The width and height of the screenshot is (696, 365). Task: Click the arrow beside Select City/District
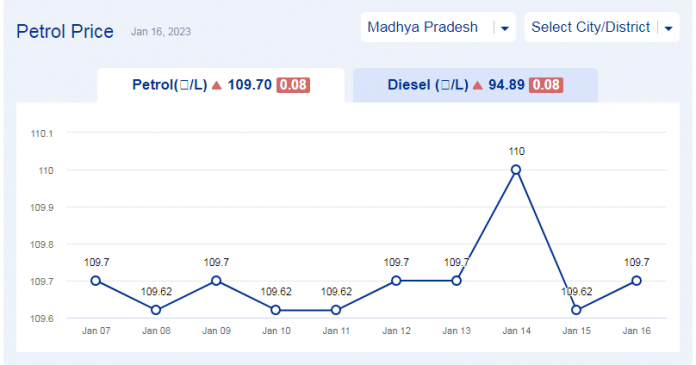point(668,28)
